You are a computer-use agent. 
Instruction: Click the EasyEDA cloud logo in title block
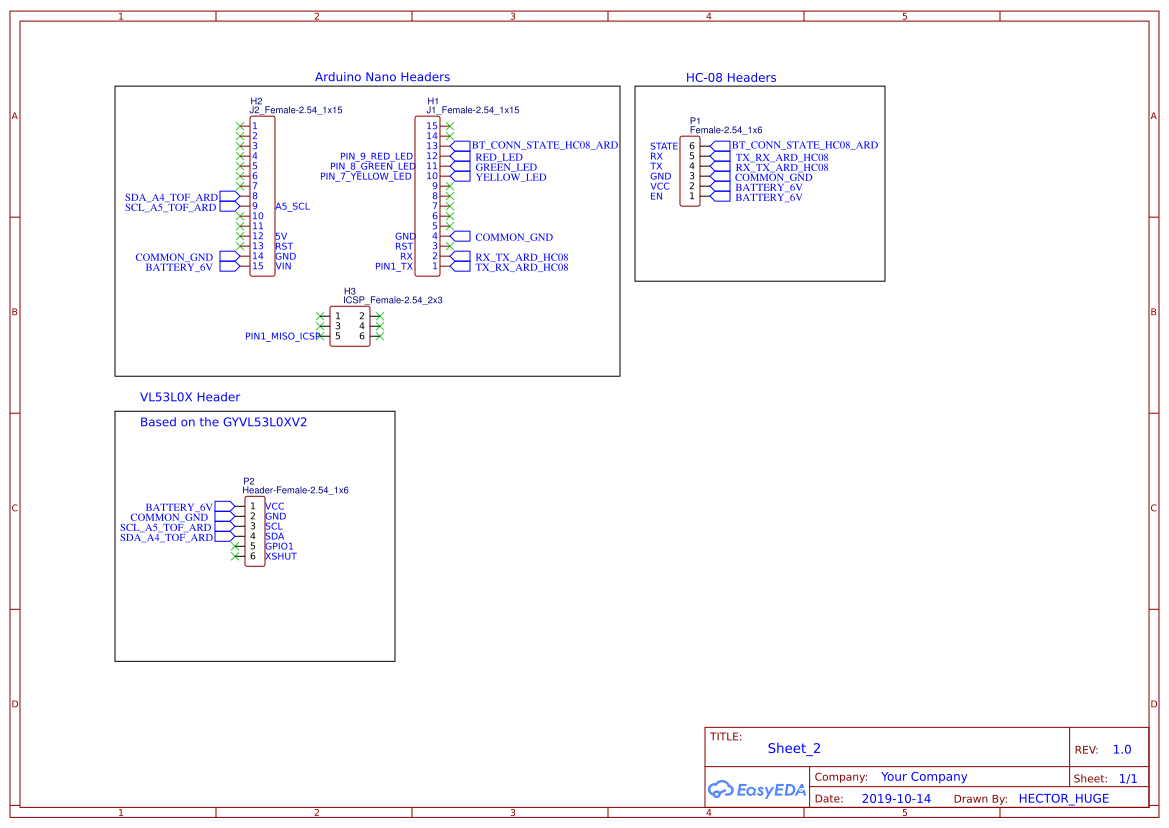coord(756,789)
